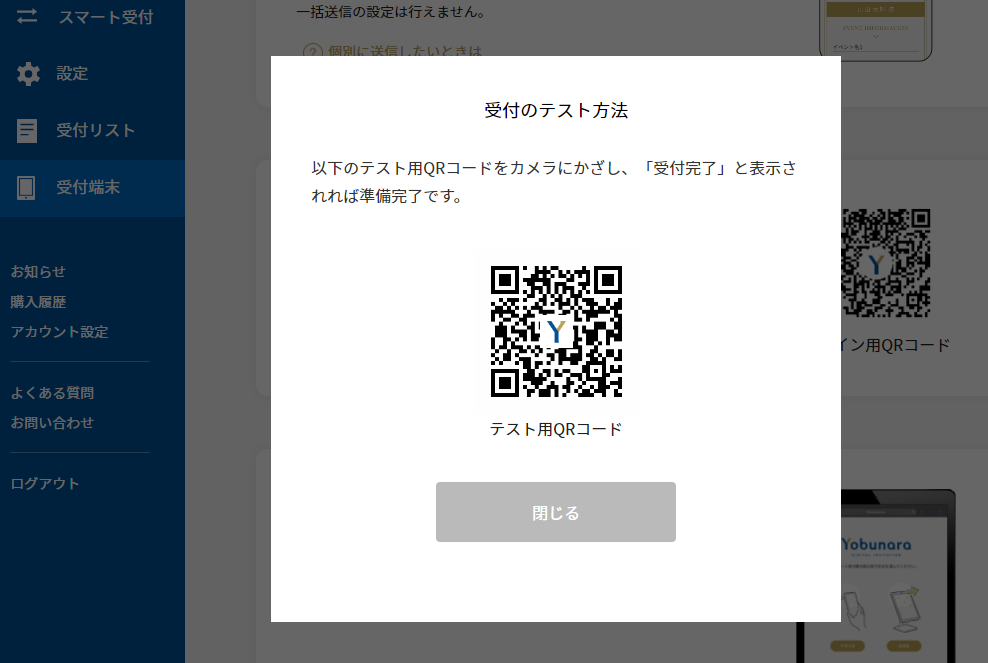The height and width of the screenshot is (663, 988).
Task: Open 設定 in the sidebar
Action: (x=93, y=74)
